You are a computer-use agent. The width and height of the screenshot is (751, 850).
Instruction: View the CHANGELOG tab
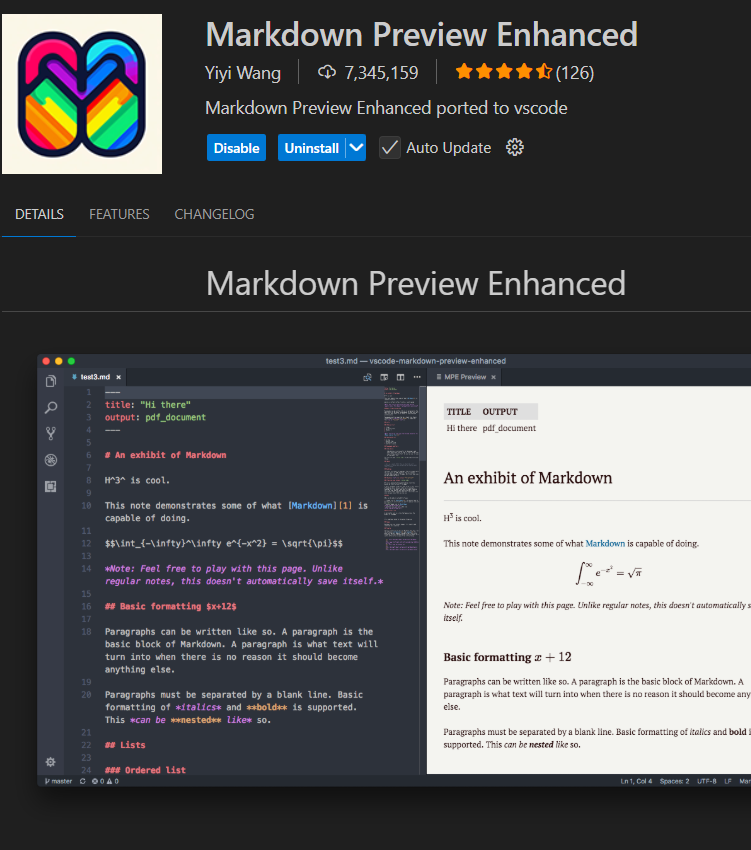(x=214, y=214)
